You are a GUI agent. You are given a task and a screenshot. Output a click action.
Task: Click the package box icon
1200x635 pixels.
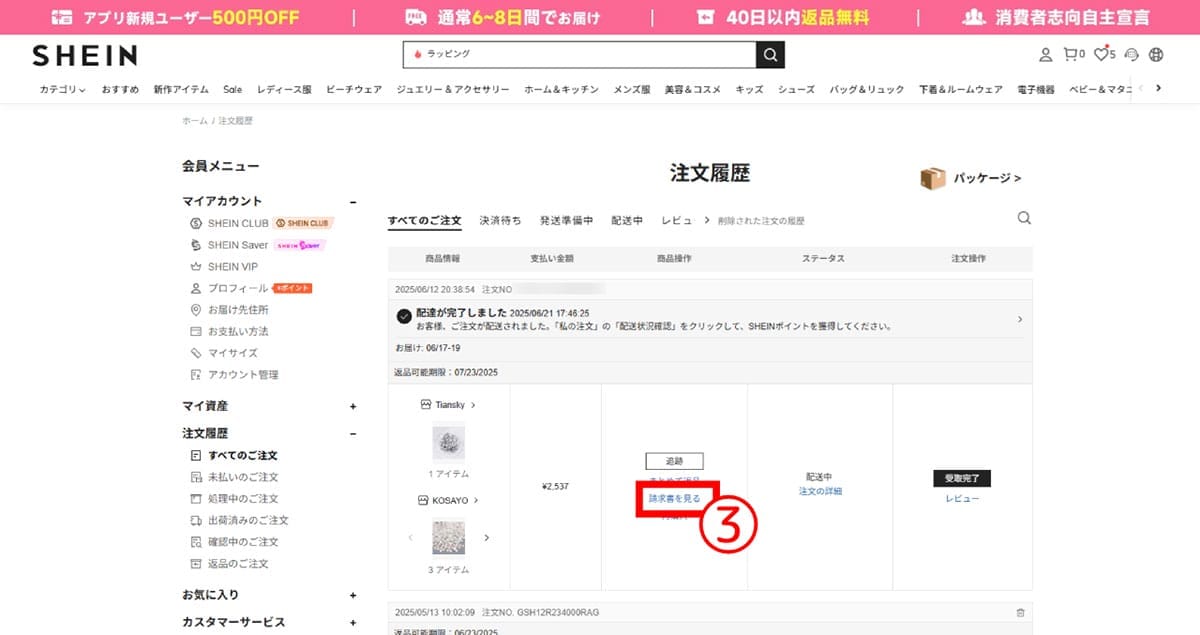coord(932,178)
